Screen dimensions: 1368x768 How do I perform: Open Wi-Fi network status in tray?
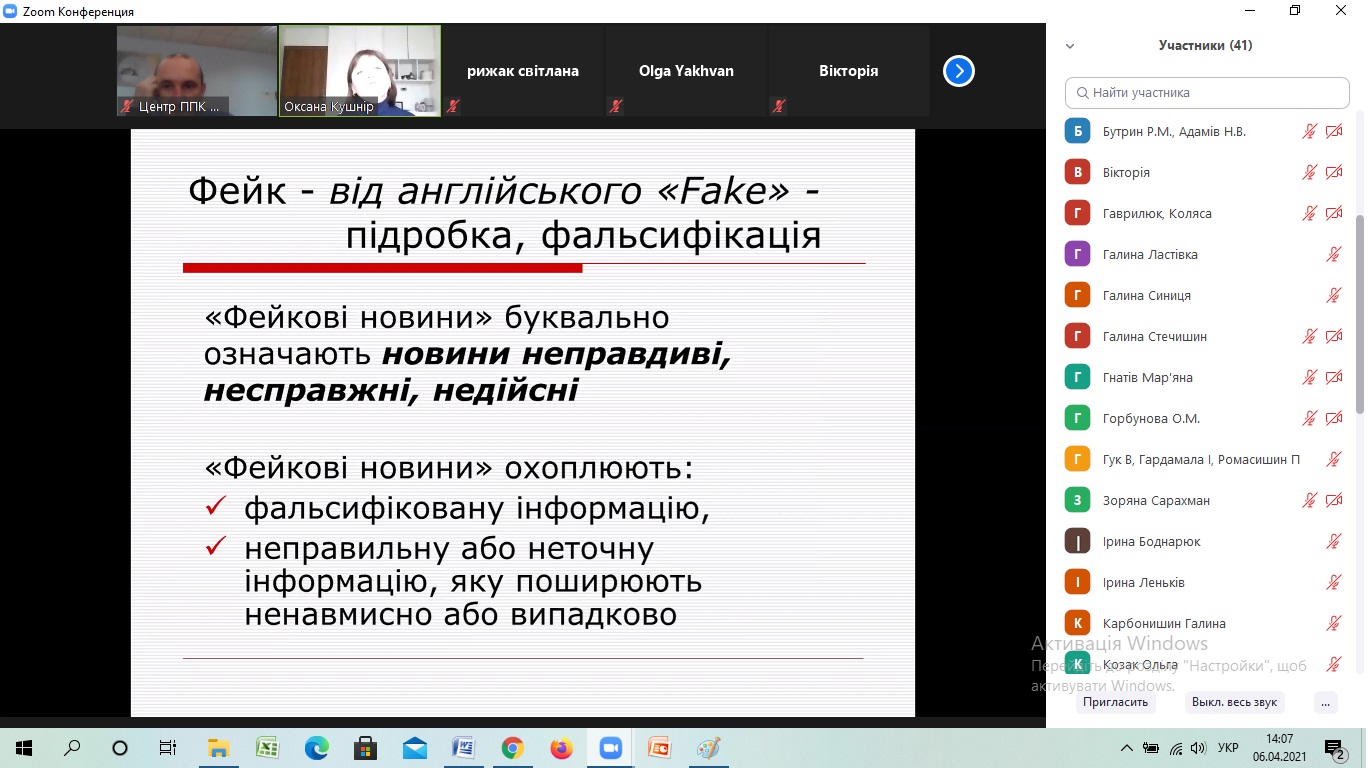pyautogui.click(x=1176, y=748)
